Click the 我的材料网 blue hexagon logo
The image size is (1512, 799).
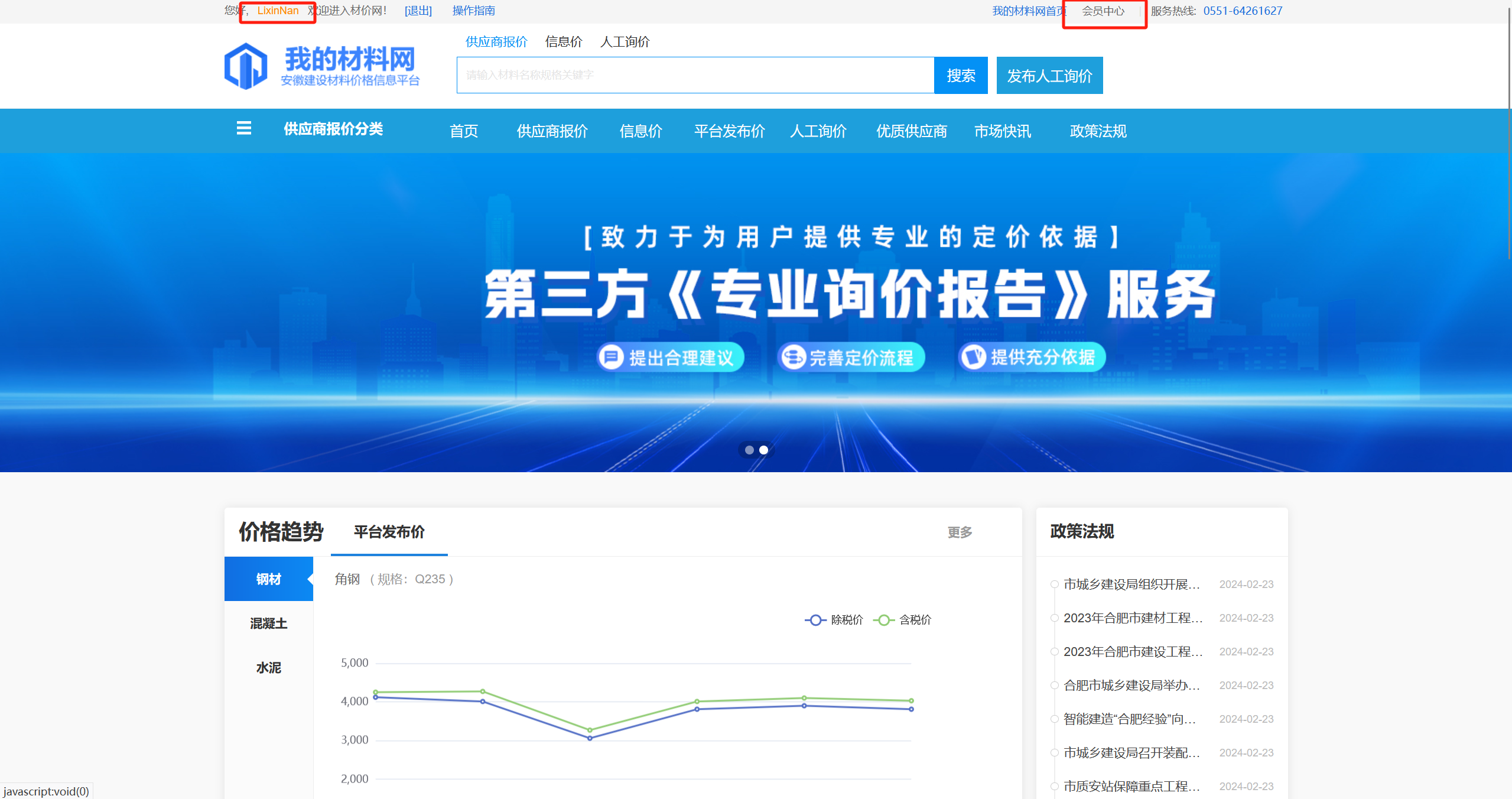tap(246, 66)
